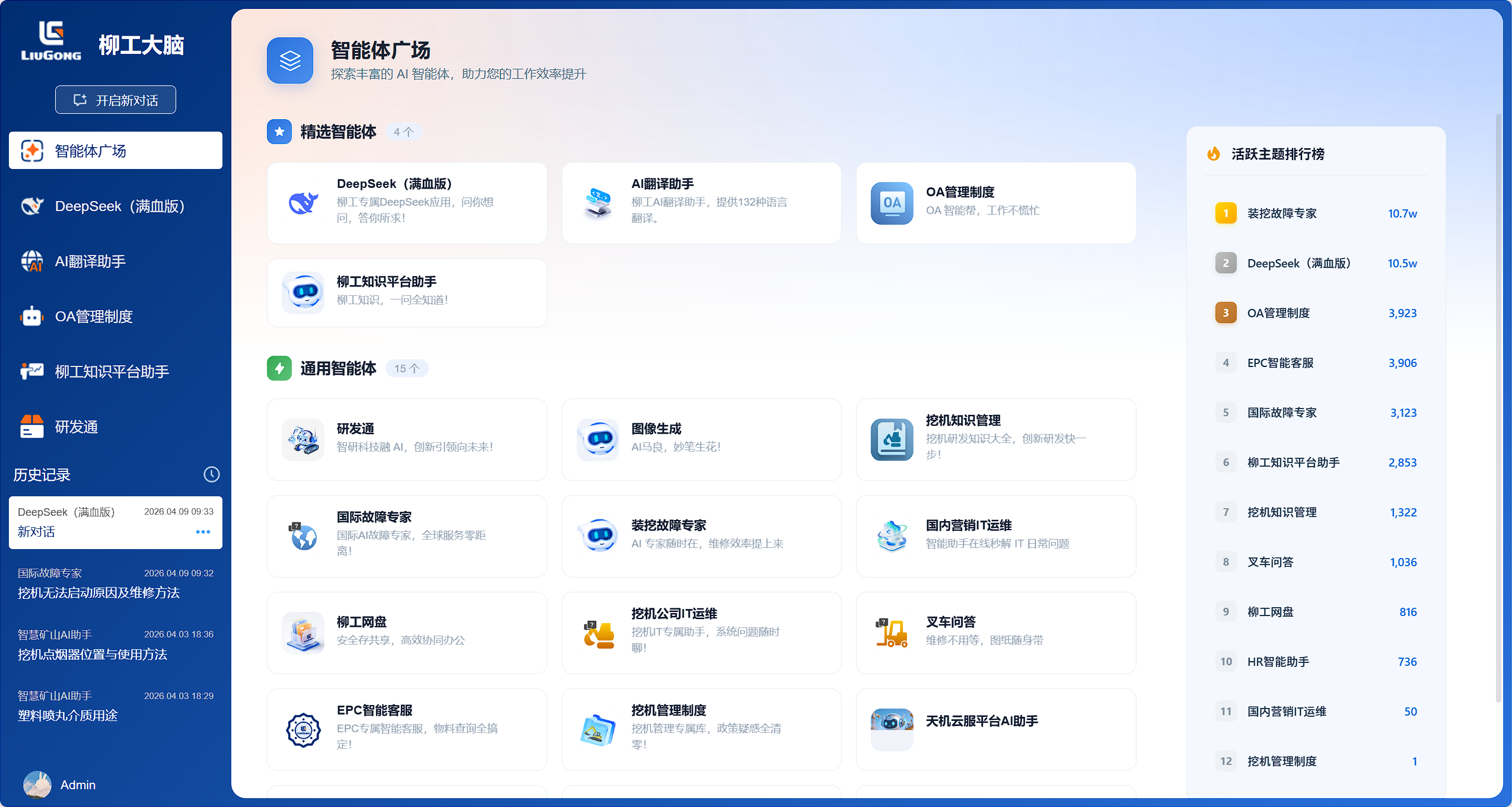Click the 3,923 count value
1512x807 pixels.
point(1402,313)
